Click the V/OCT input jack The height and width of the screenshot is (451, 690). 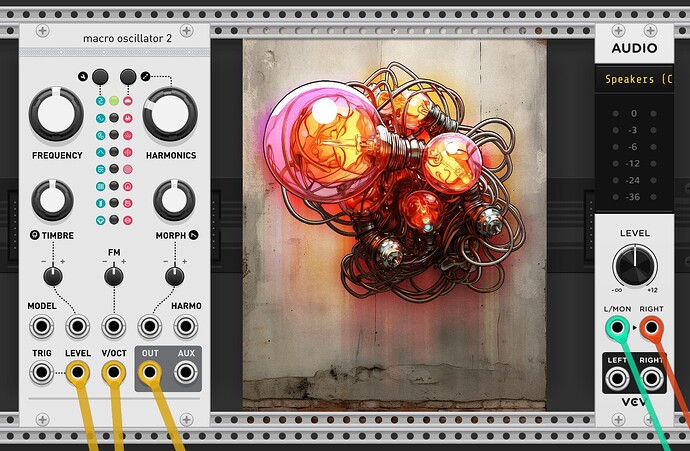[113, 374]
